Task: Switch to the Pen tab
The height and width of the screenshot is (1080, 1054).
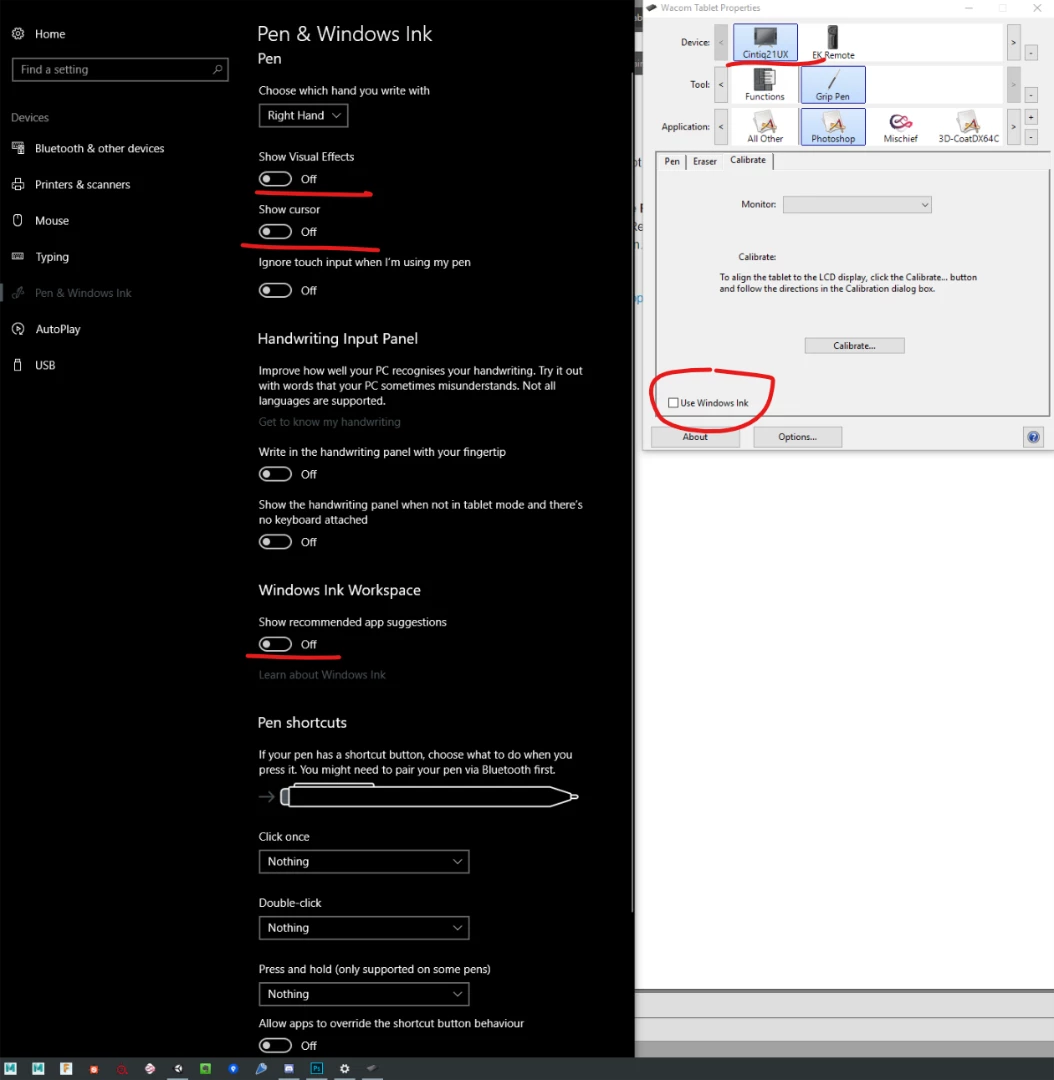Action: (672, 161)
